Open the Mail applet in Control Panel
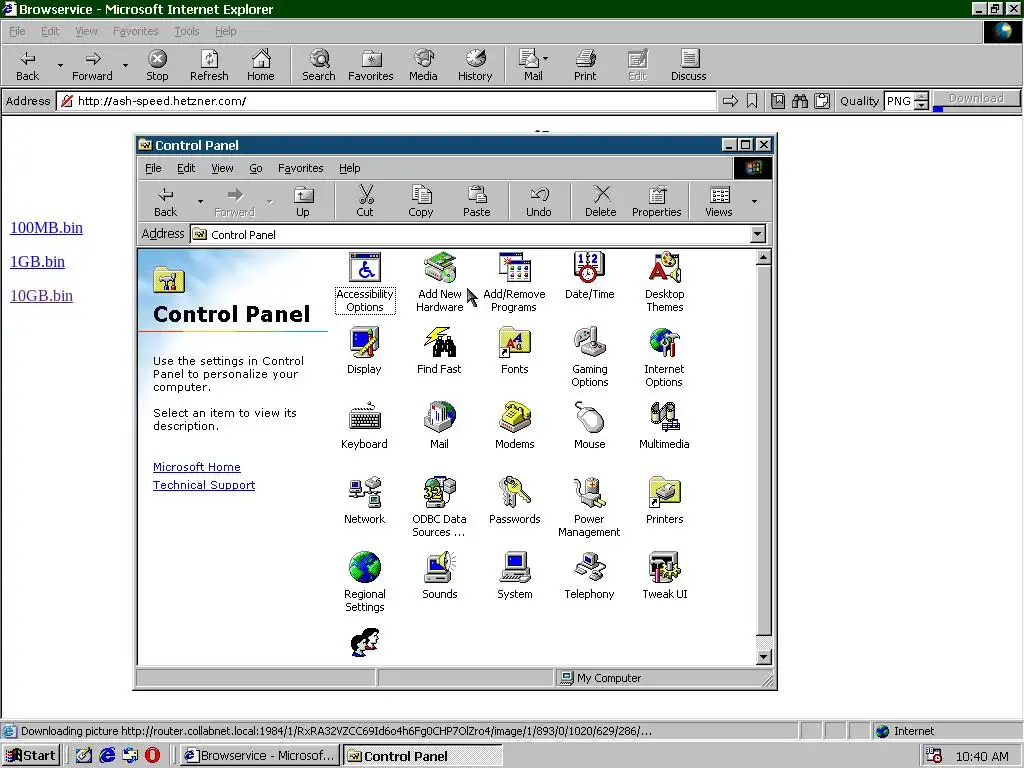The image size is (1024, 768). pos(439,426)
